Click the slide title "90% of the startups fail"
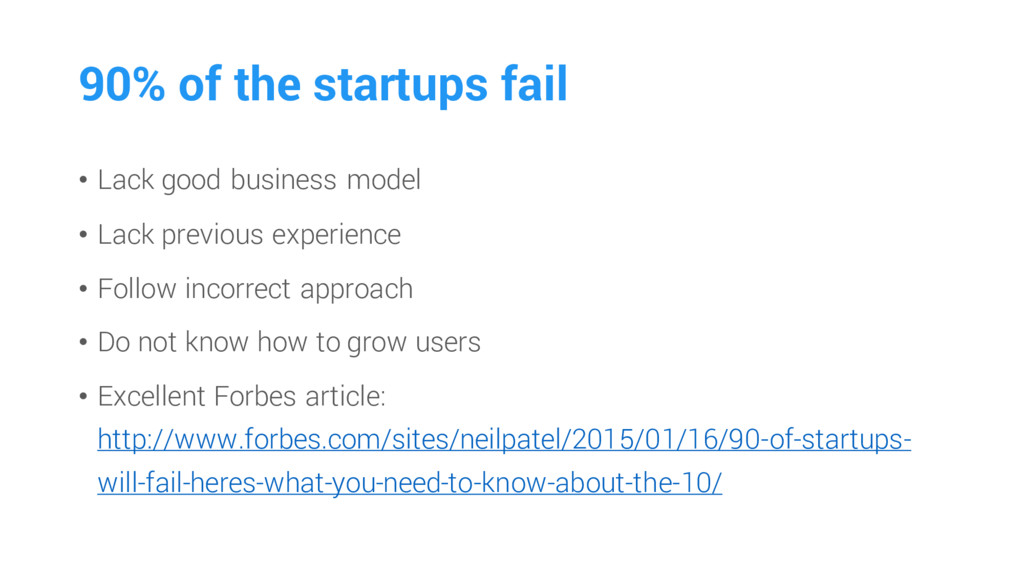Viewport: 1024px width, 576px height. point(323,85)
